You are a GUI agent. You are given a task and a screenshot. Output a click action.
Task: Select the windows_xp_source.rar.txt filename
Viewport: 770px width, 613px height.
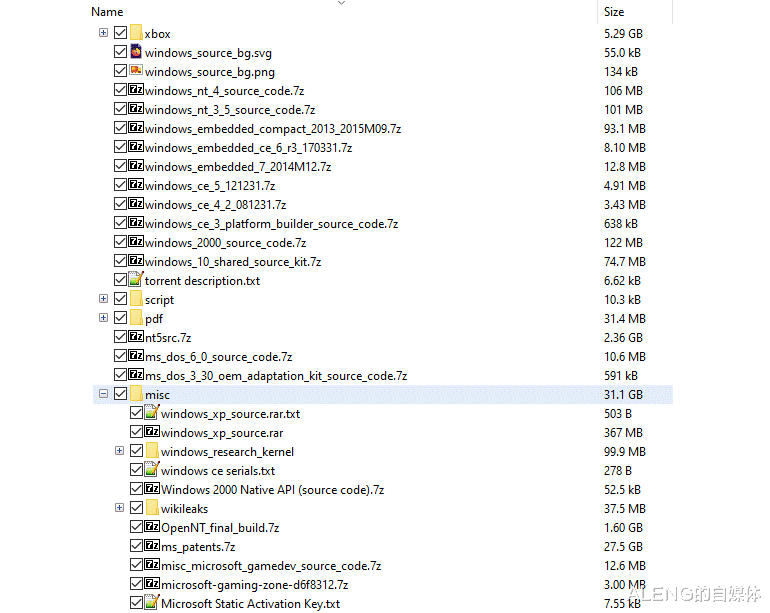click(230, 414)
